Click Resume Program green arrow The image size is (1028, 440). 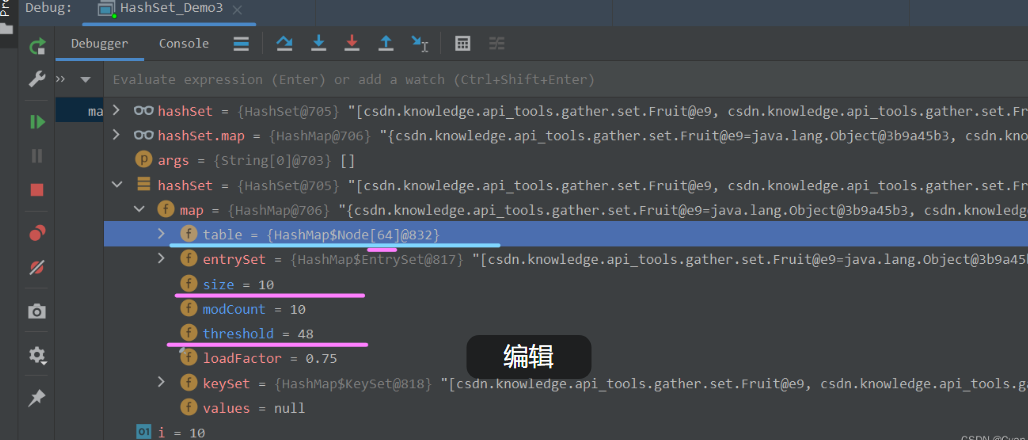coord(37,122)
